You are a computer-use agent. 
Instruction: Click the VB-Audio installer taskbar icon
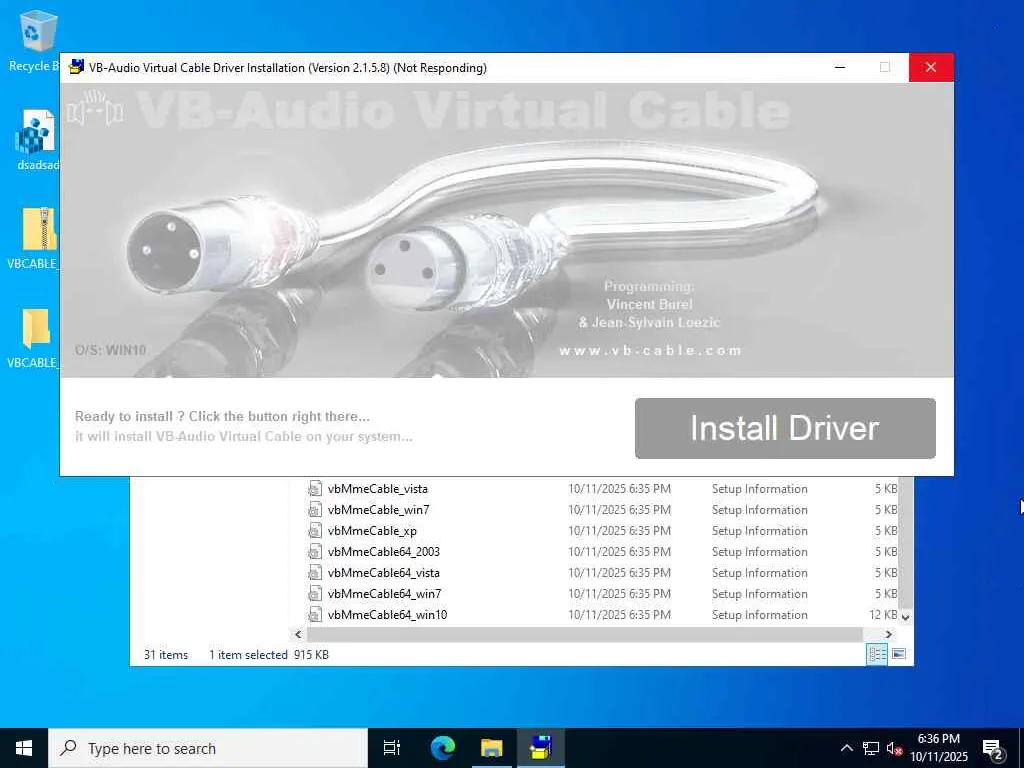541,748
